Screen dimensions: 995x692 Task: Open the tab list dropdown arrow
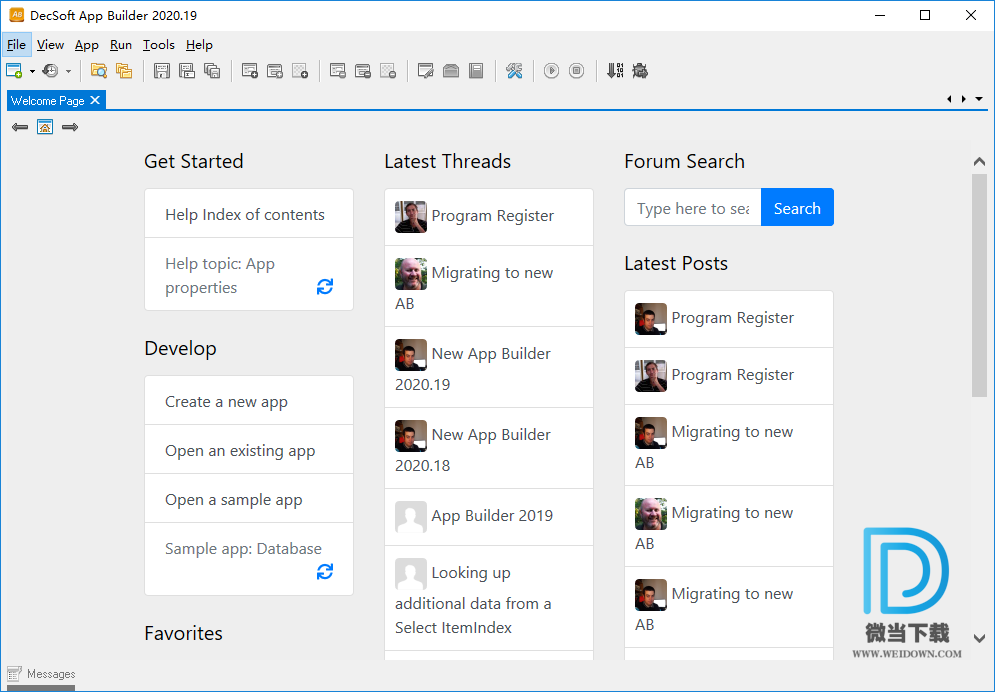(979, 99)
